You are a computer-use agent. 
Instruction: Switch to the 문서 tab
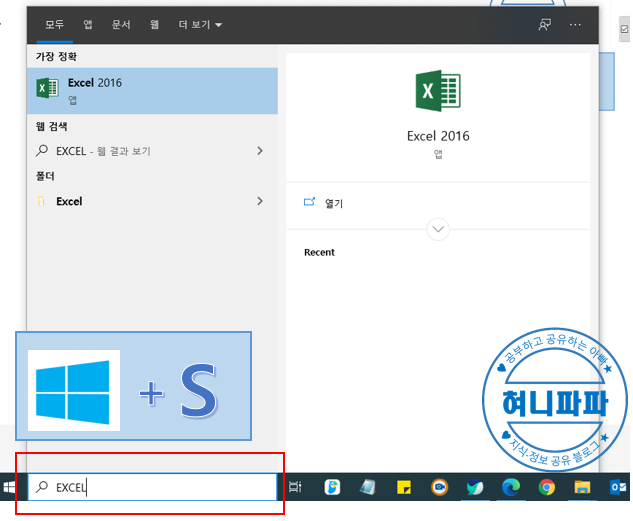click(121, 25)
